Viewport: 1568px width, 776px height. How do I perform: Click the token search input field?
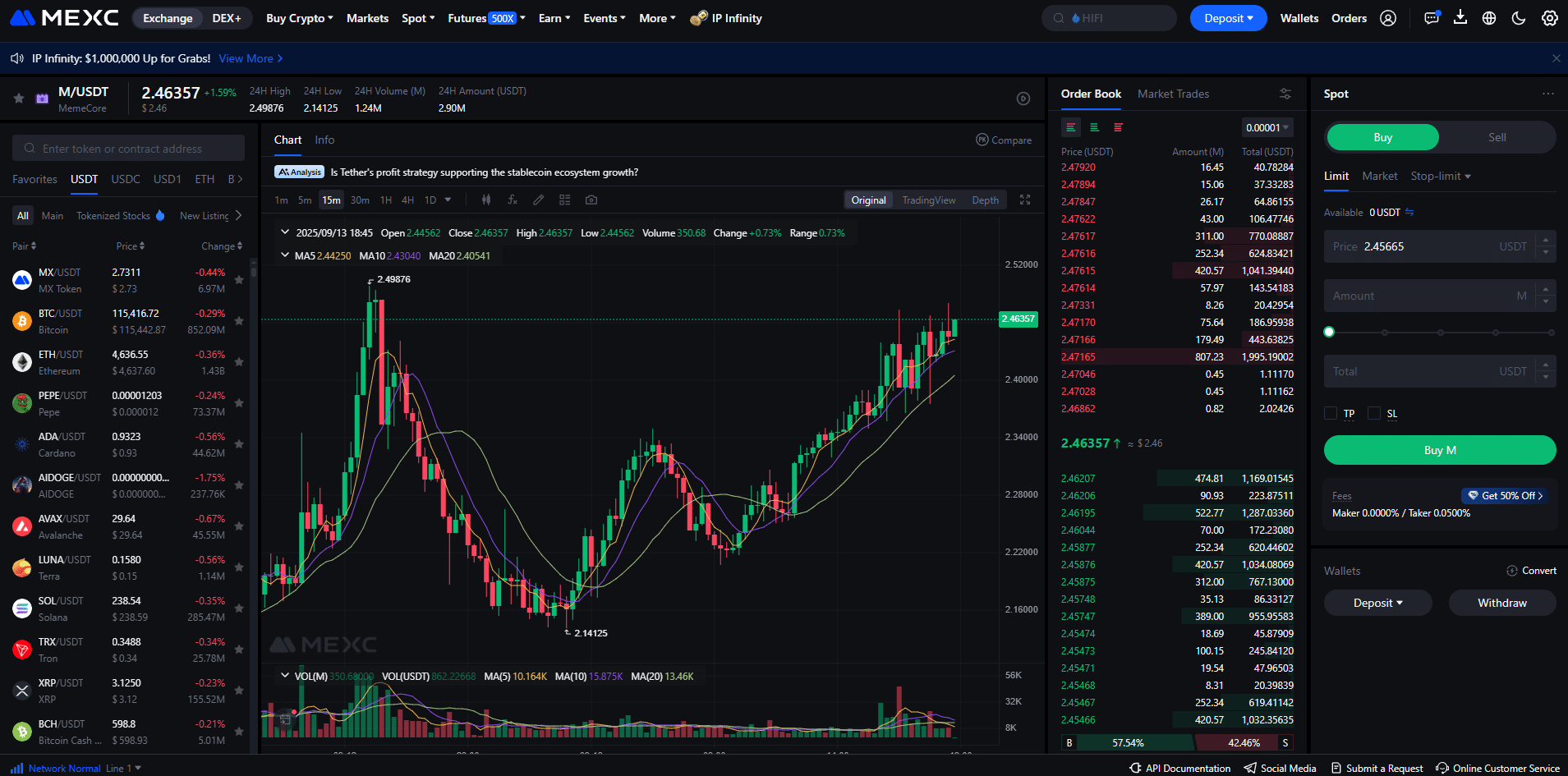coord(128,148)
